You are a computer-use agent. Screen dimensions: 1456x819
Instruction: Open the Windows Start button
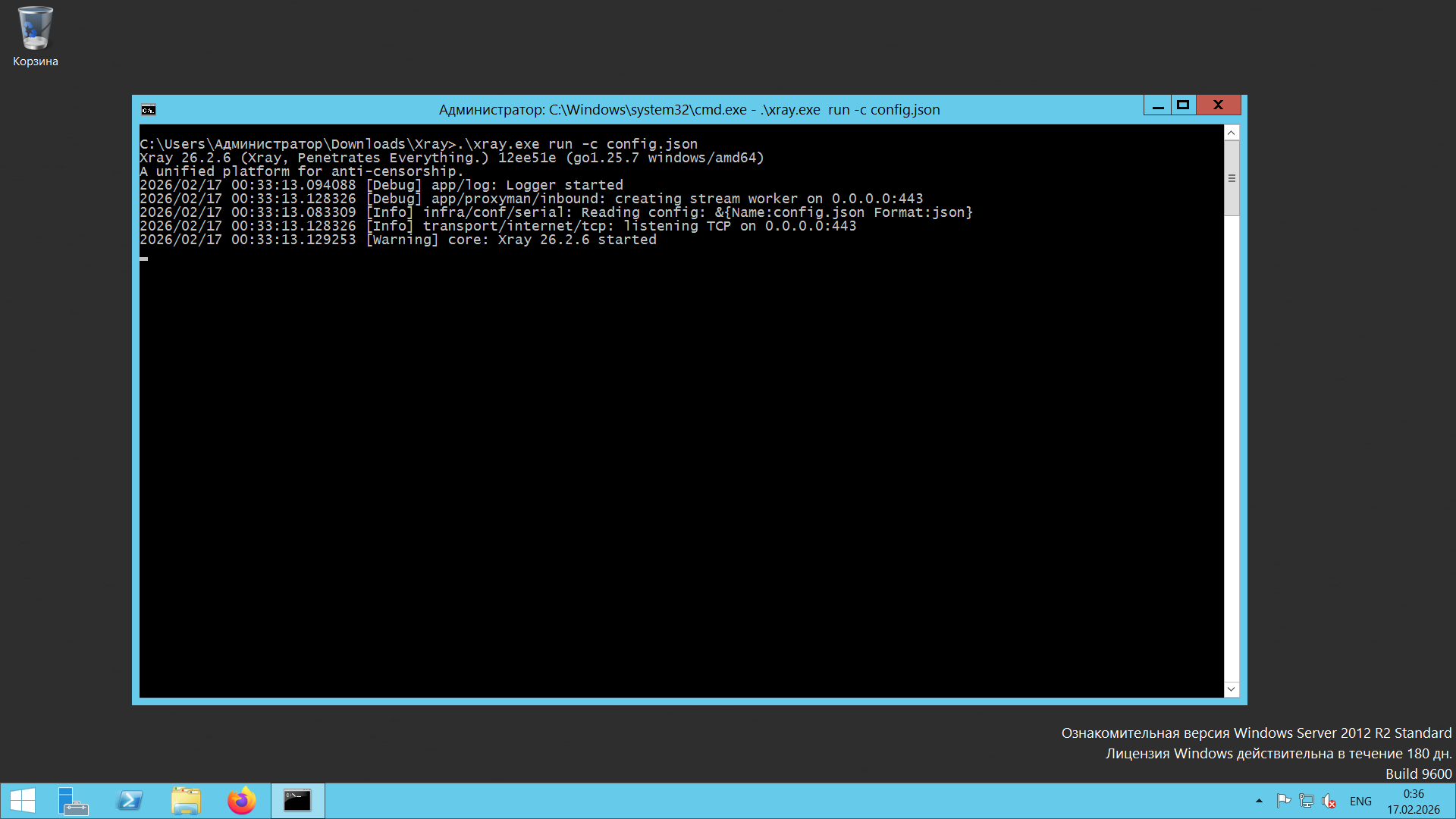pyautogui.click(x=22, y=801)
